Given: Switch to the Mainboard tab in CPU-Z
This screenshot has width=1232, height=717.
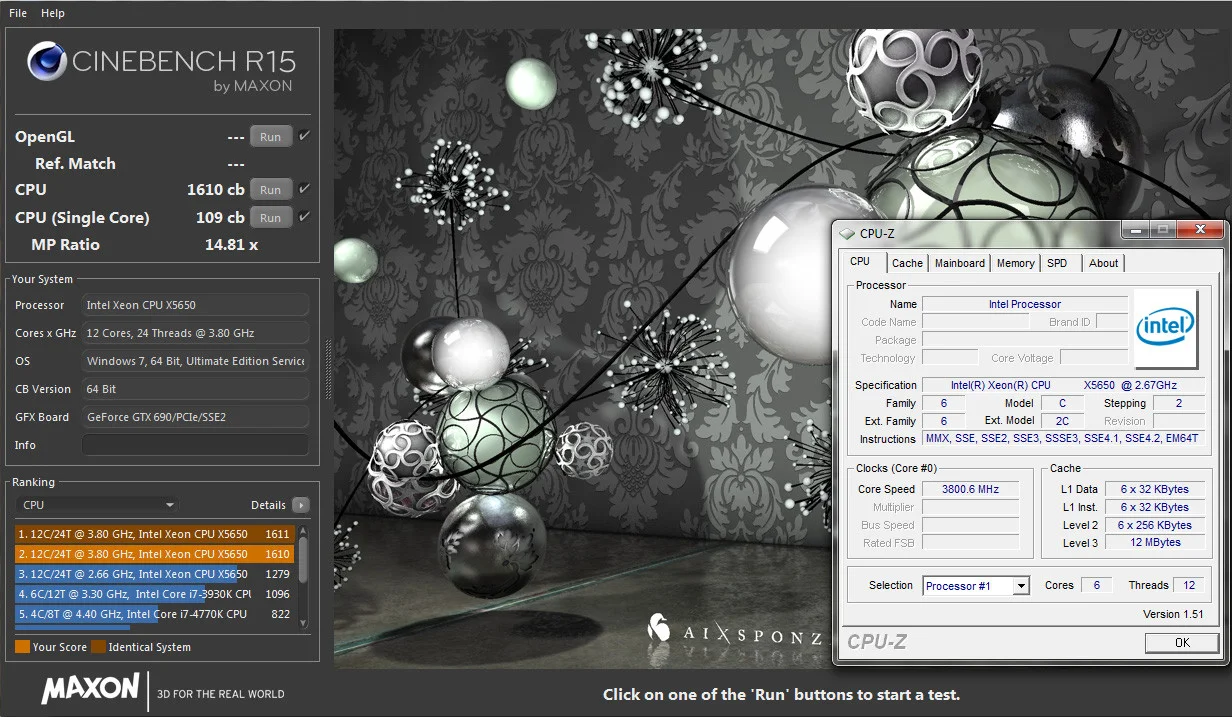Looking at the screenshot, I should [x=960, y=263].
